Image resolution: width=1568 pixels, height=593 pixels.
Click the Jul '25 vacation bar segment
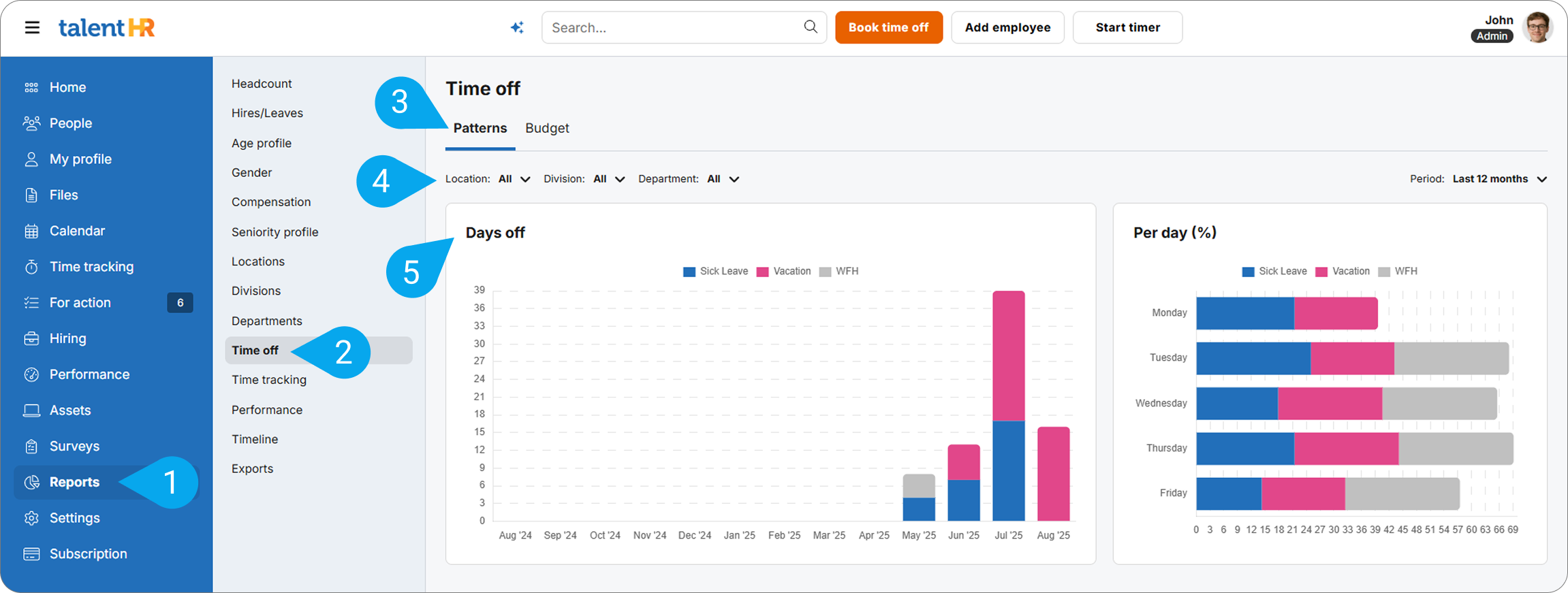[x=1008, y=355]
